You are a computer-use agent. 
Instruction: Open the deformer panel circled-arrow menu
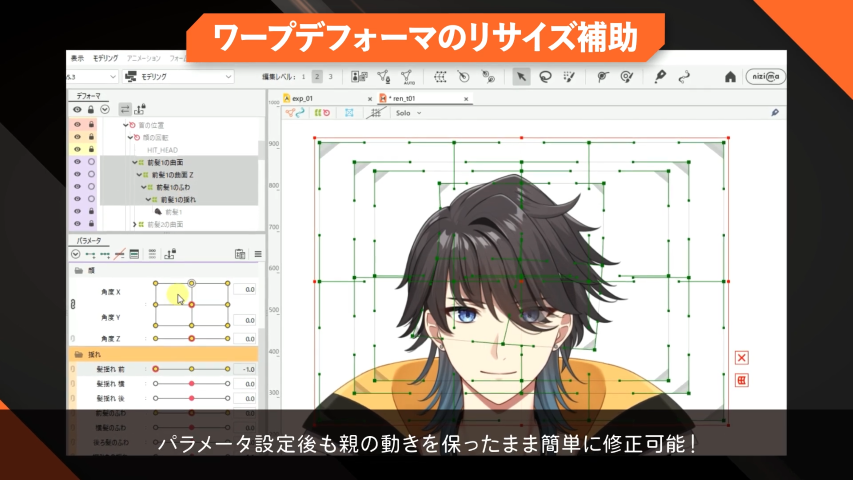pos(104,109)
